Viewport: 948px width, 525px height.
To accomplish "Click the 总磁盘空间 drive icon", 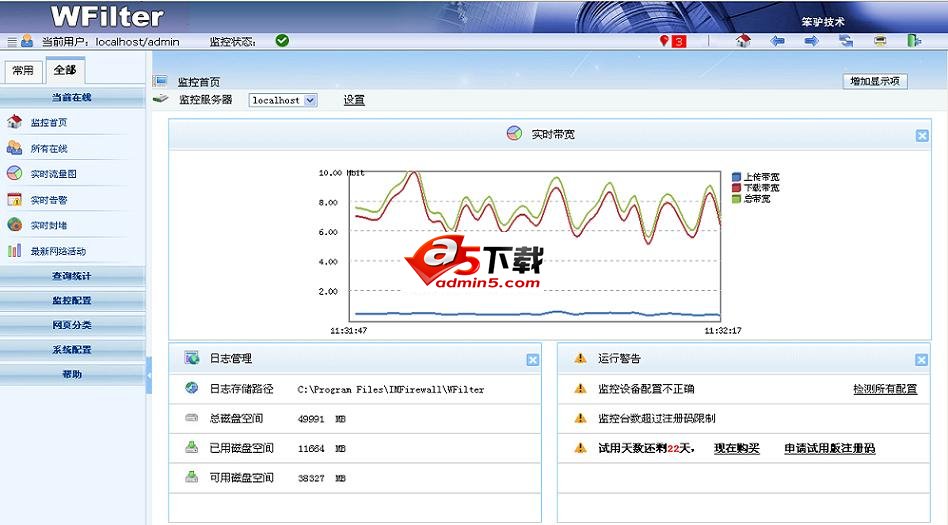I will [x=192, y=417].
